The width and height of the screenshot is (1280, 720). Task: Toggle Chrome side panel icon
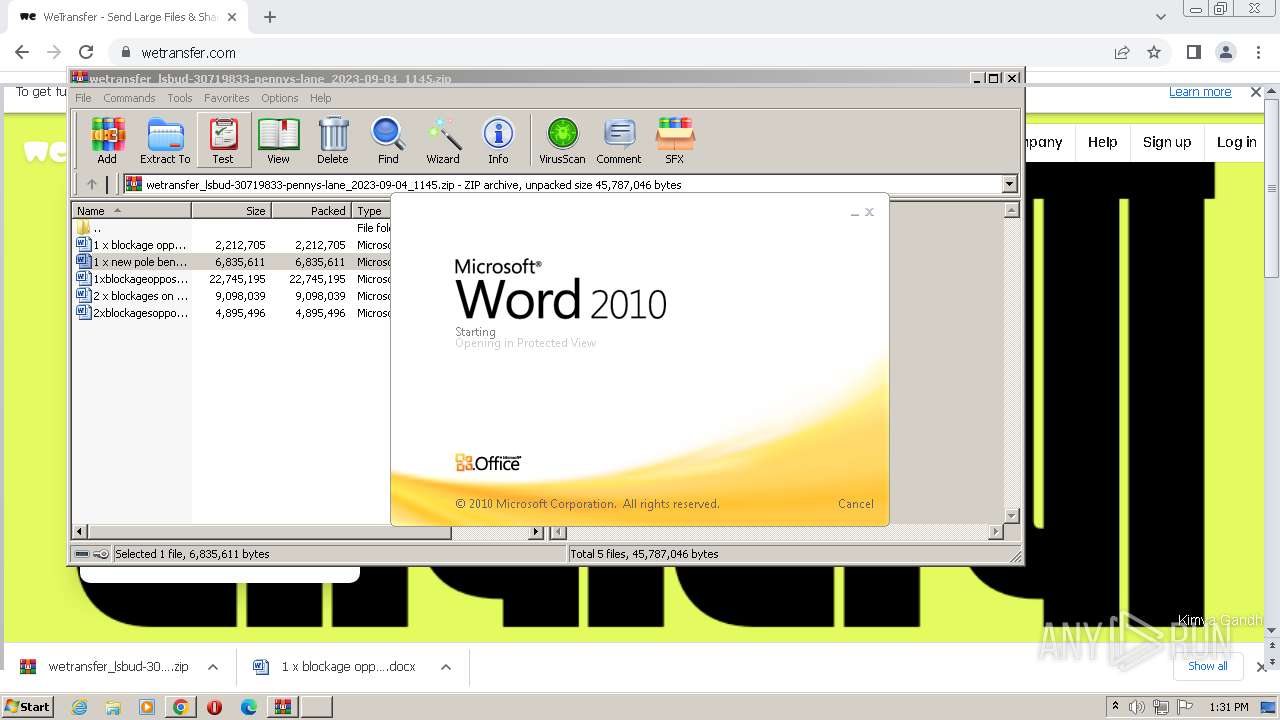(x=1194, y=52)
